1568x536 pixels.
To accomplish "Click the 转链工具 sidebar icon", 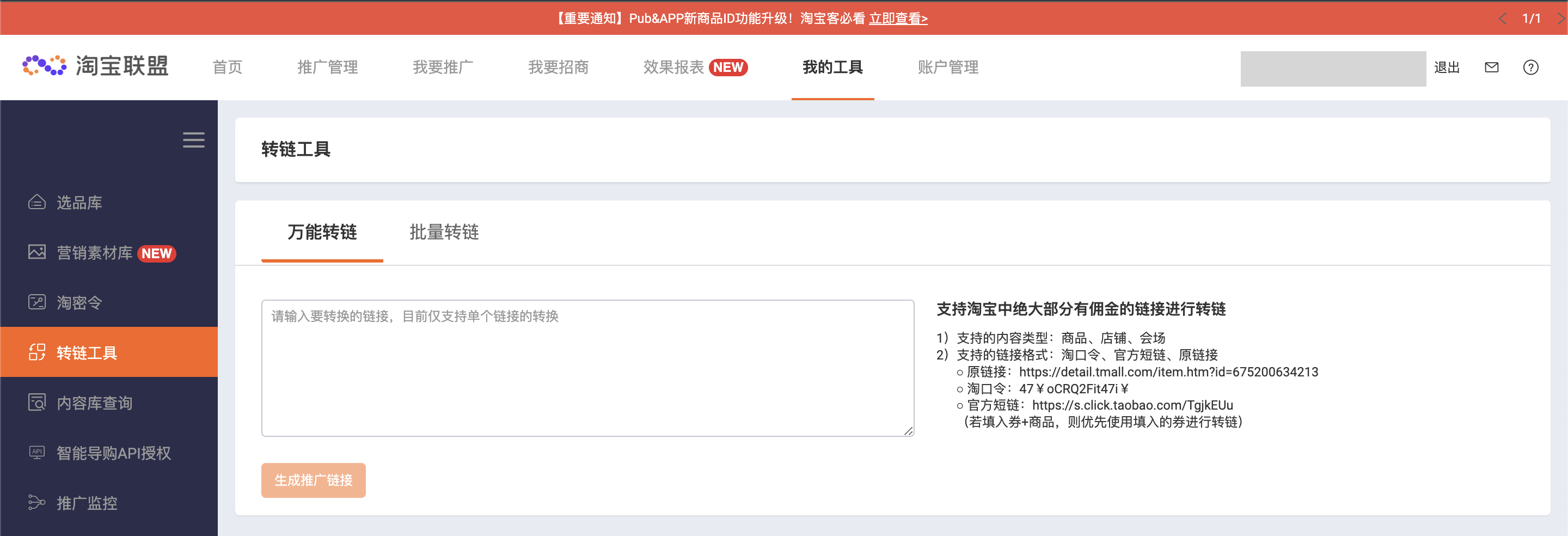I will 36,352.
